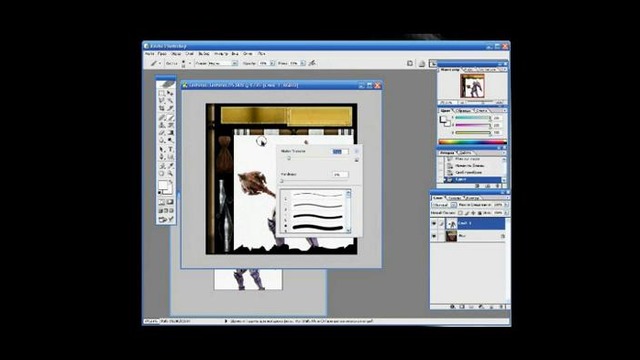Viewport: 640px width, 360px height.
Task: Hide the Background layer using its eye icon
Action: pyautogui.click(x=434, y=236)
